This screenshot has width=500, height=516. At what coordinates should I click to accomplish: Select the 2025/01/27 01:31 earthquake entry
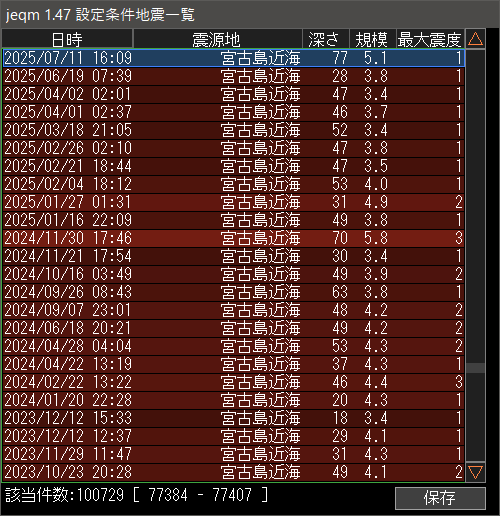234,202
